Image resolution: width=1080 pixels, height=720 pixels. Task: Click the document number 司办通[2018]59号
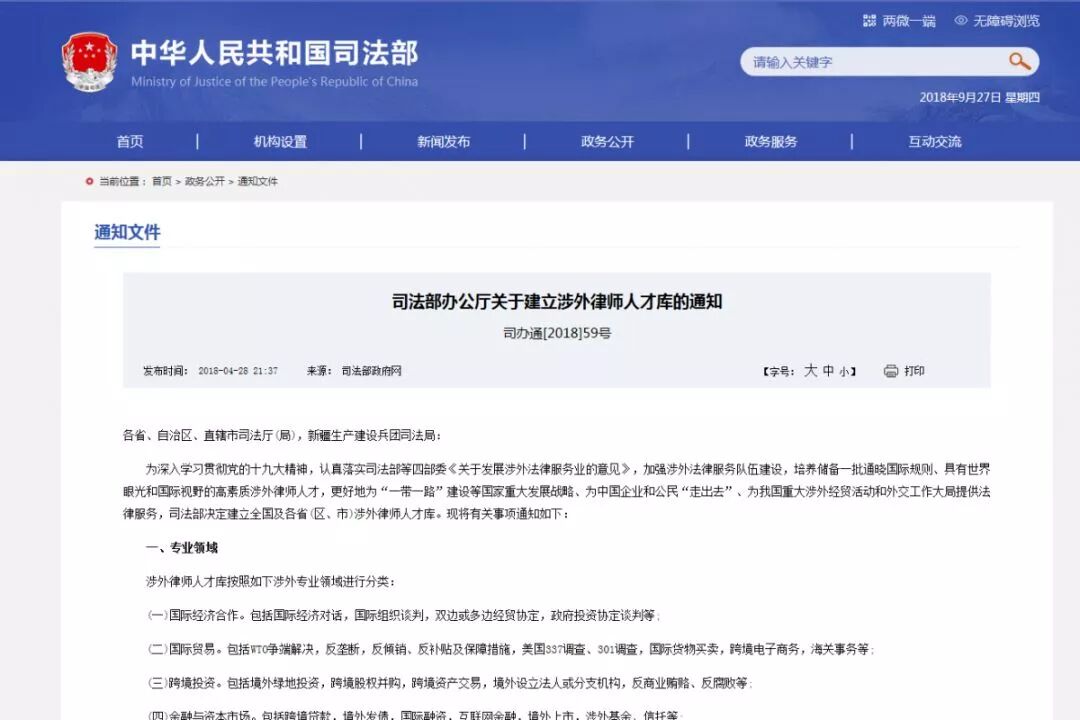(557, 333)
